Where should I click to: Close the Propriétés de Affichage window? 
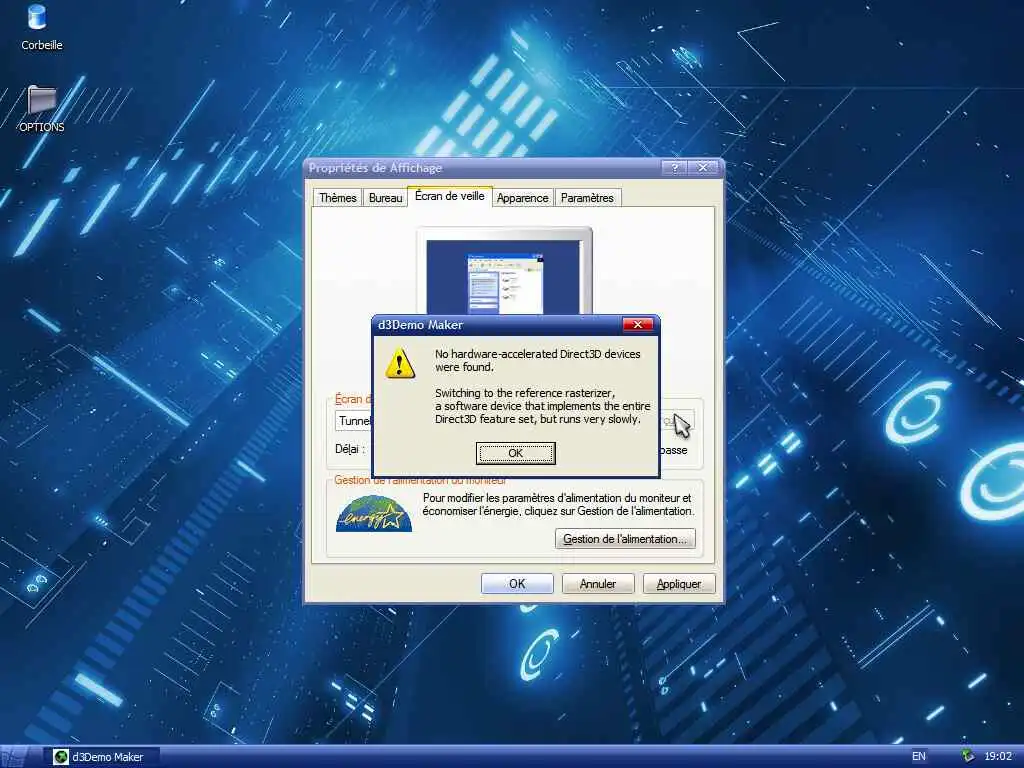click(x=703, y=168)
